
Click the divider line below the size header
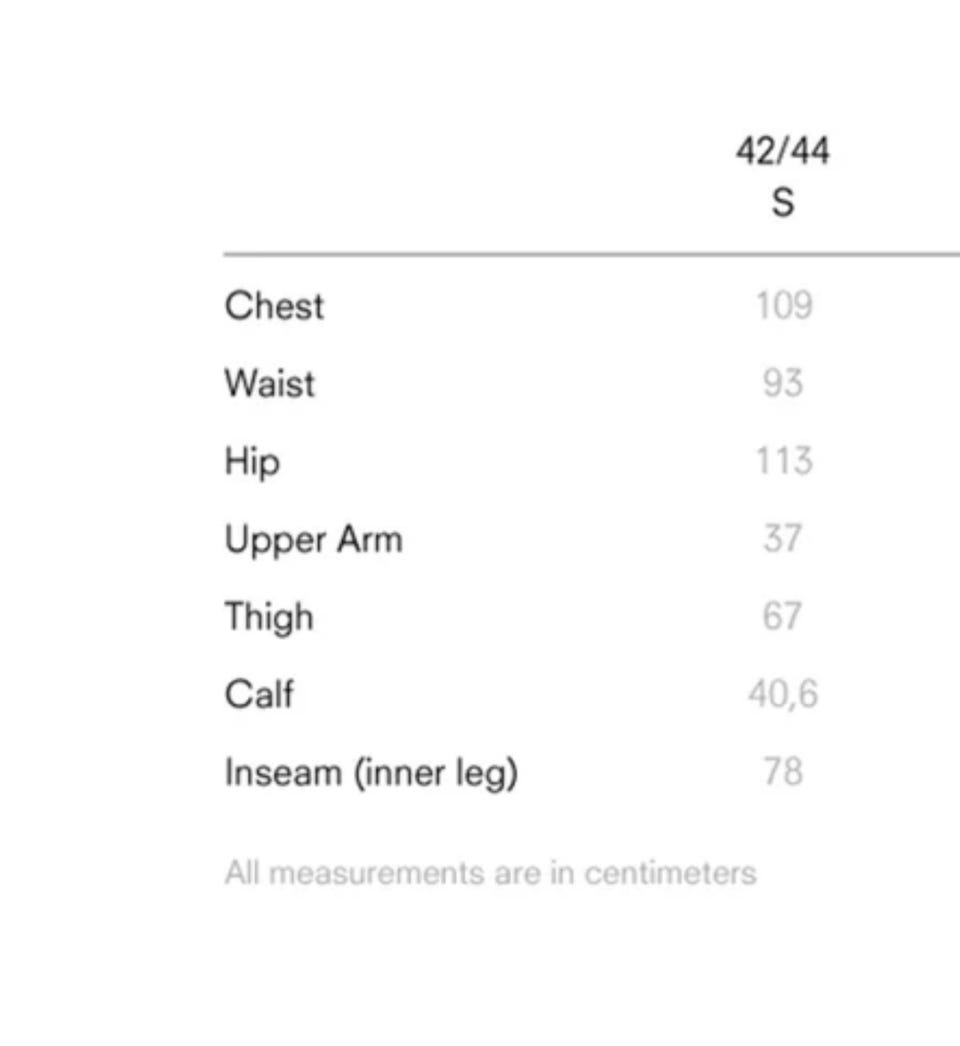point(590,255)
